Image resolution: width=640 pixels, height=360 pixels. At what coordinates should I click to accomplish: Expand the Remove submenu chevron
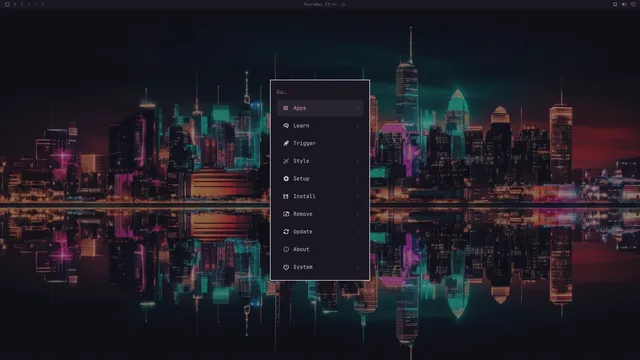358,214
